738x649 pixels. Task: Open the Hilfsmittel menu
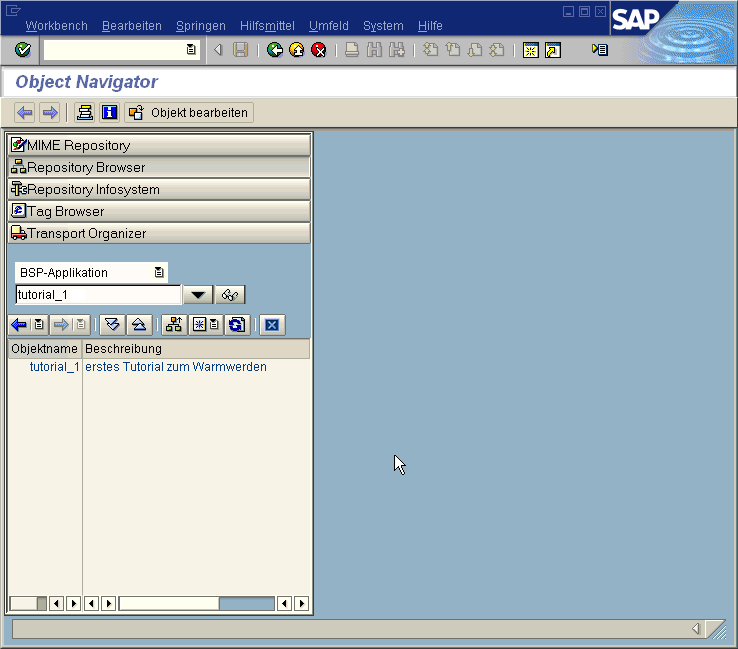(x=267, y=25)
